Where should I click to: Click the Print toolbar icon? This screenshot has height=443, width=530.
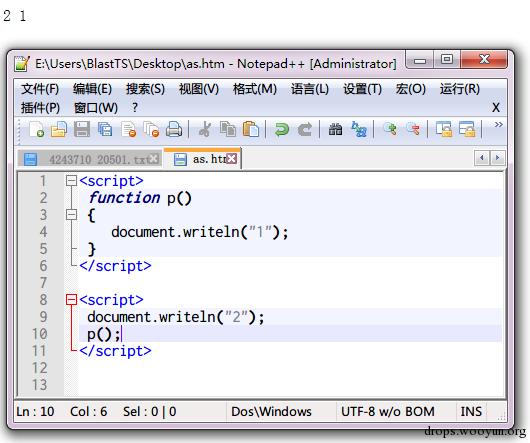(x=174, y=129)
